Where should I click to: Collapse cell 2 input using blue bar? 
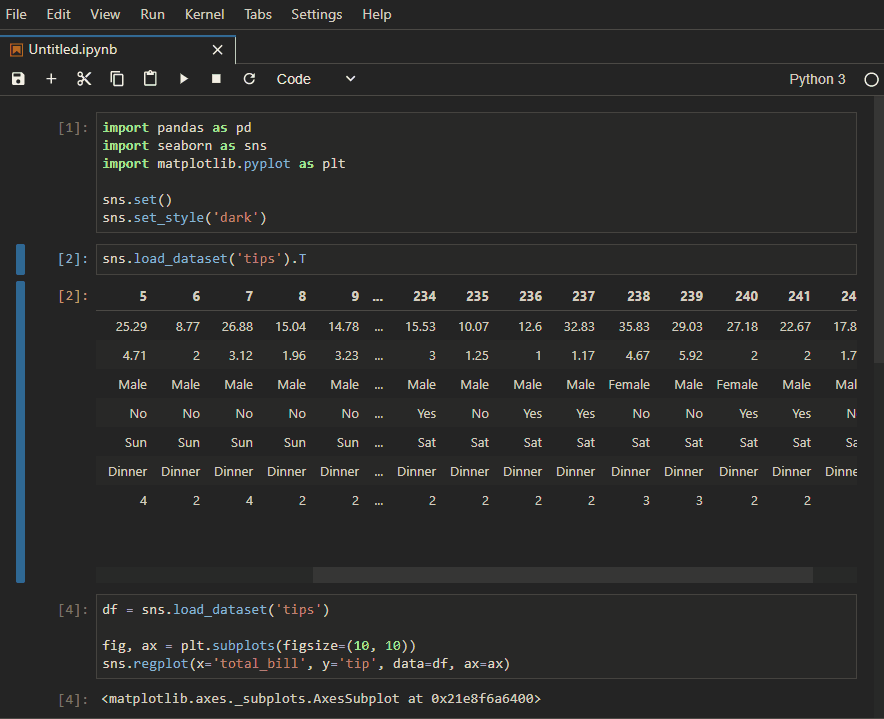[x=20, y=259]
